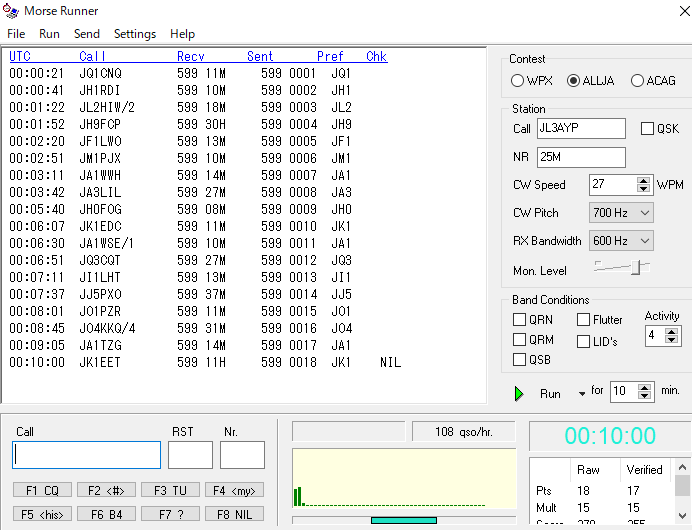
Task: Click the Recv column header
Action: pyautogui.click(x=191, y=56)
